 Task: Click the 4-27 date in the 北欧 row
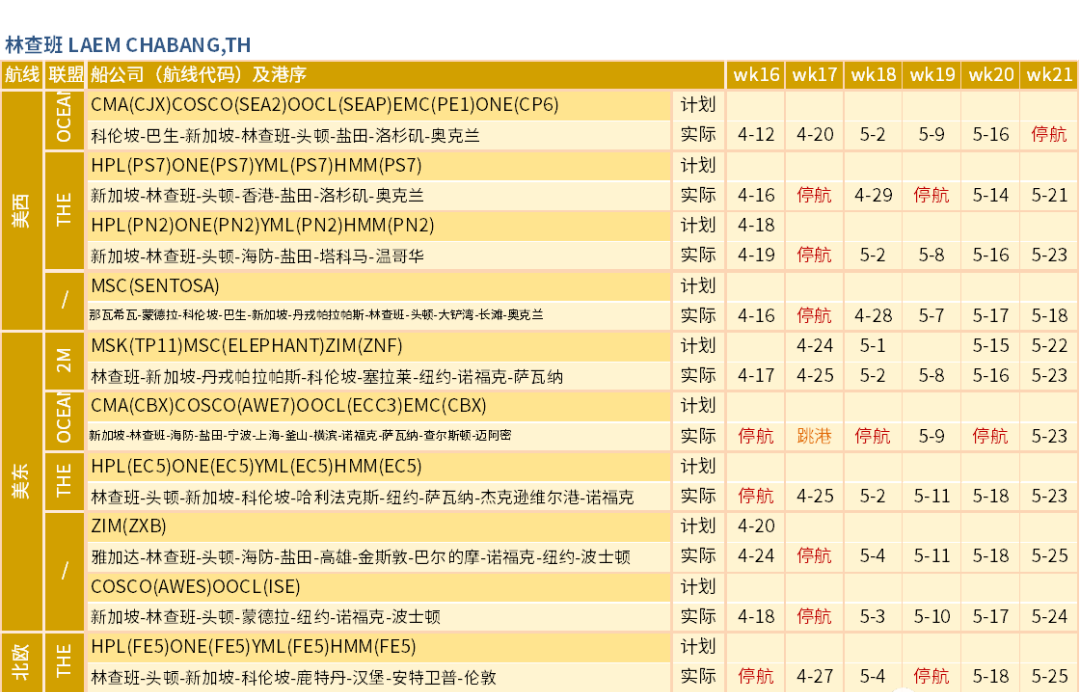[814, 677]
